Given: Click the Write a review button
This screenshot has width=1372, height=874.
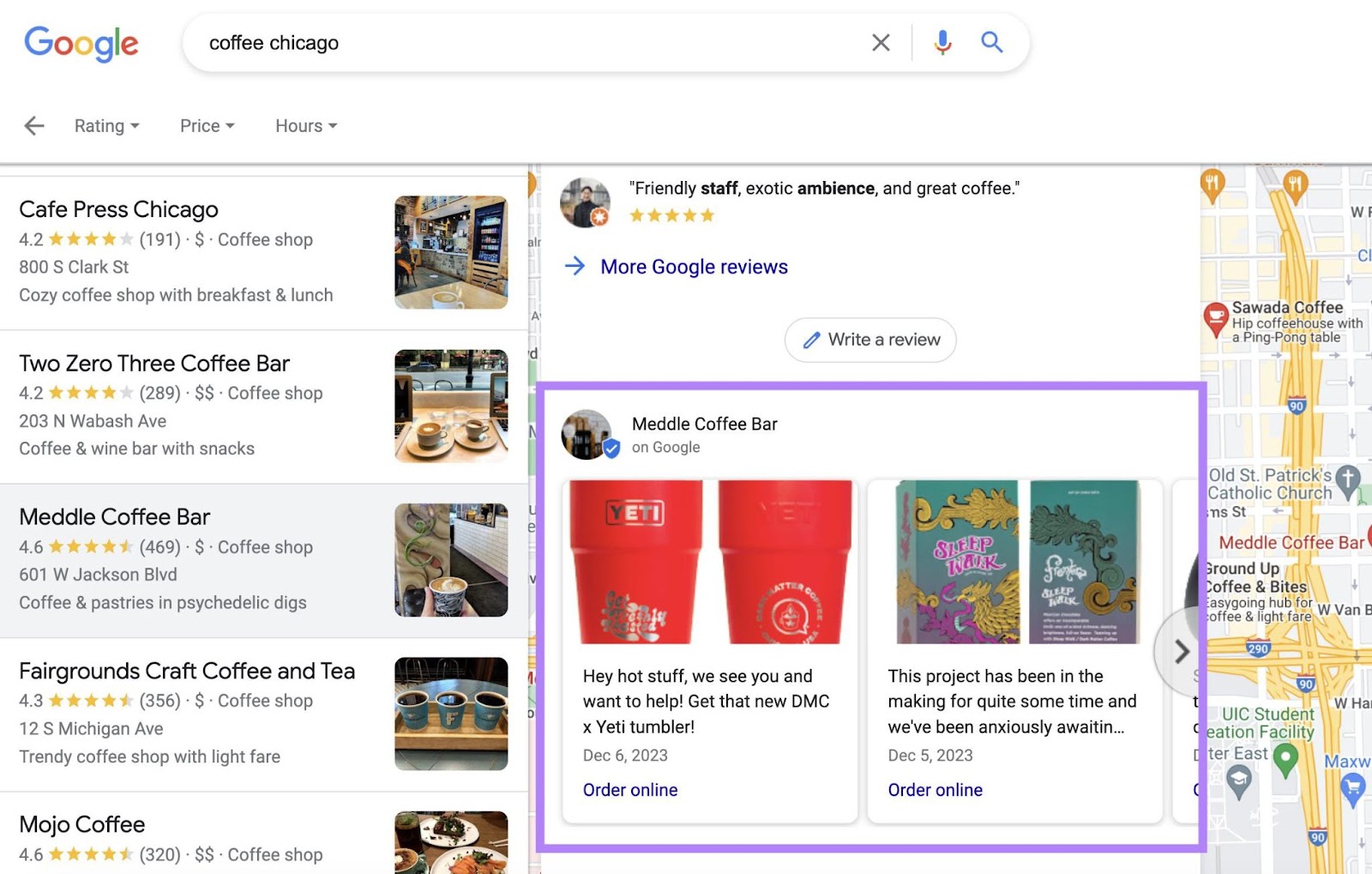Looking at the screenshot, I should point(870,340).
